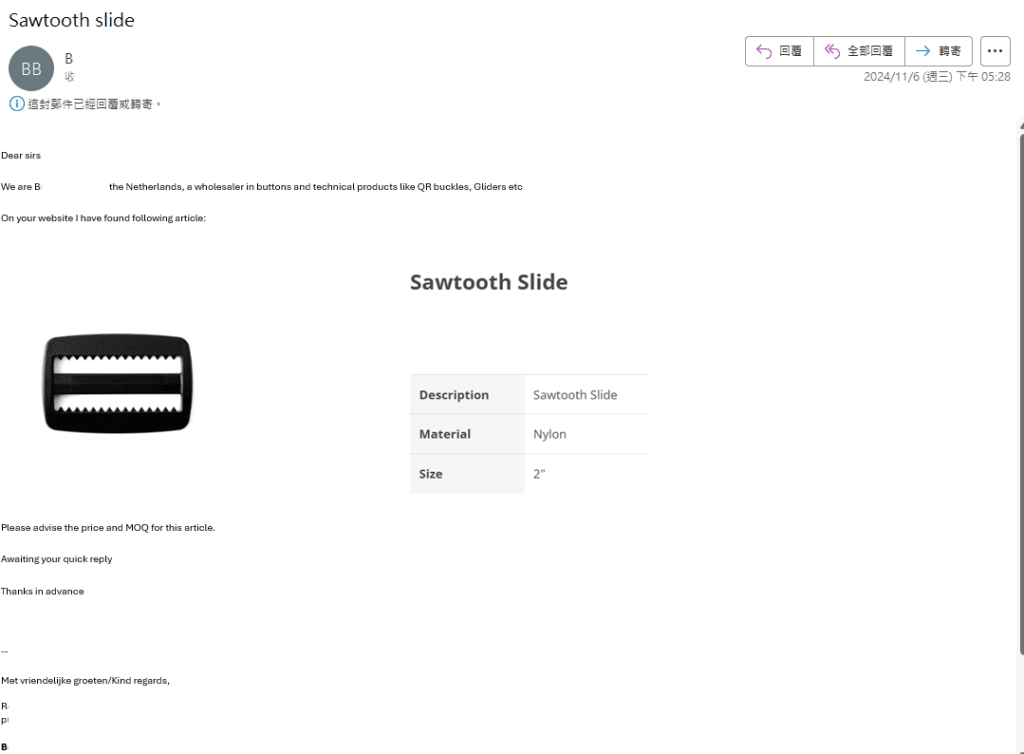The width and height of the screenshot is (1024, 754).
Task: Click the sender name B
Action: point(69,59)
